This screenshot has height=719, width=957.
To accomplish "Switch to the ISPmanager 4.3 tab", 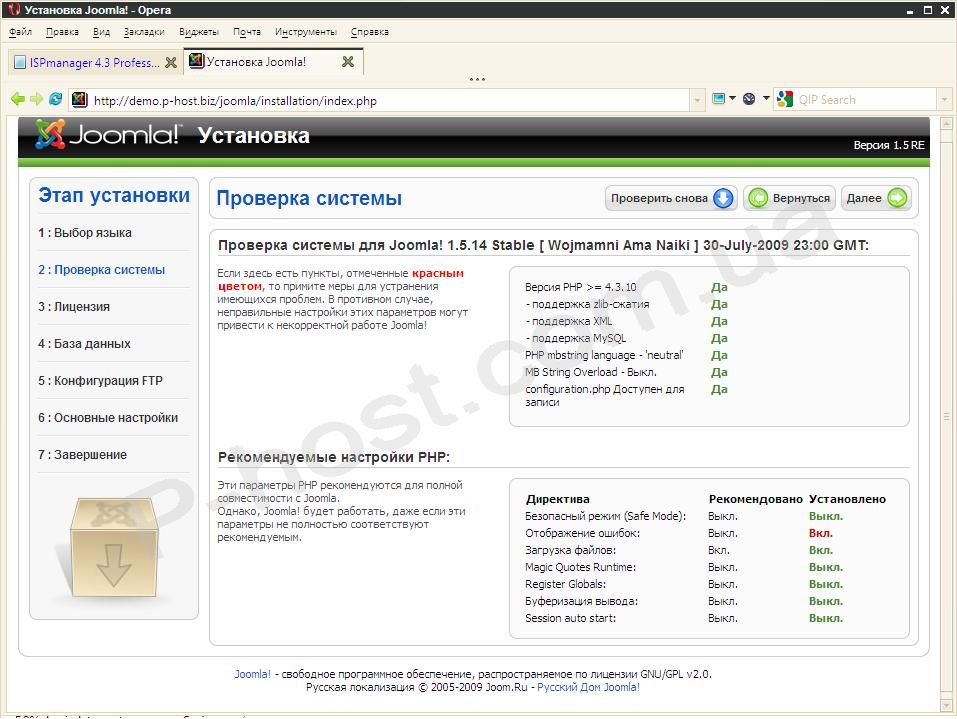I will click(95, 62).
